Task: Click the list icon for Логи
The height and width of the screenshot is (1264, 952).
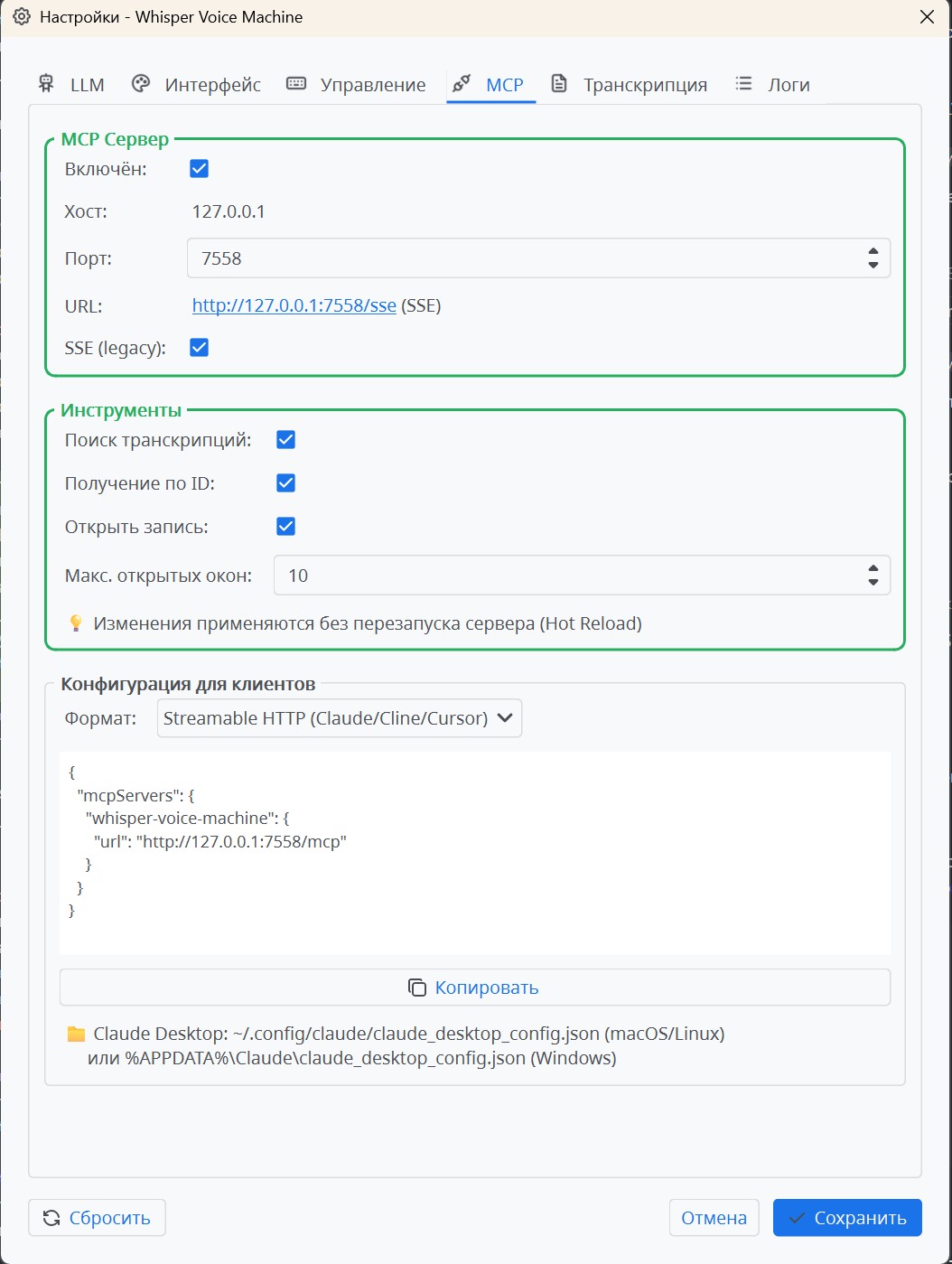Action: (x=743, y=84)
